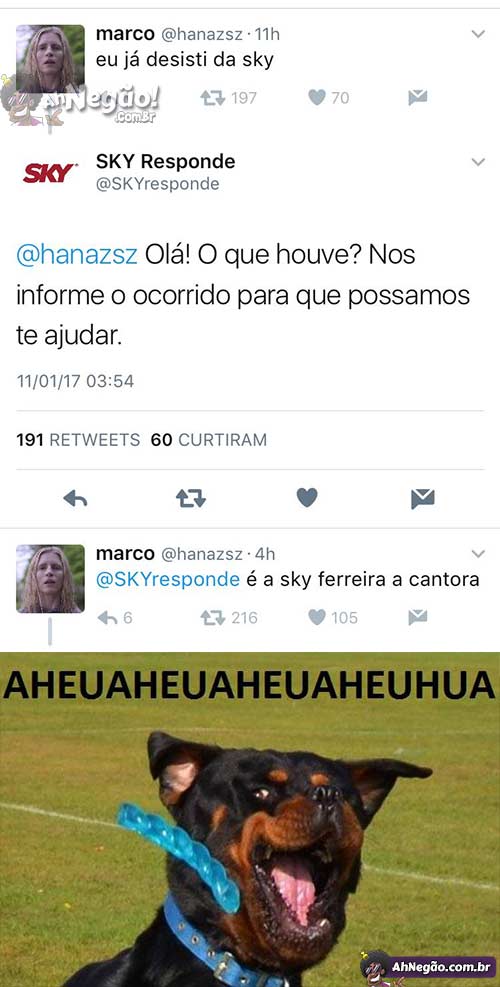Open the @hanazsz mention link in the reply

tap(77, 256)
